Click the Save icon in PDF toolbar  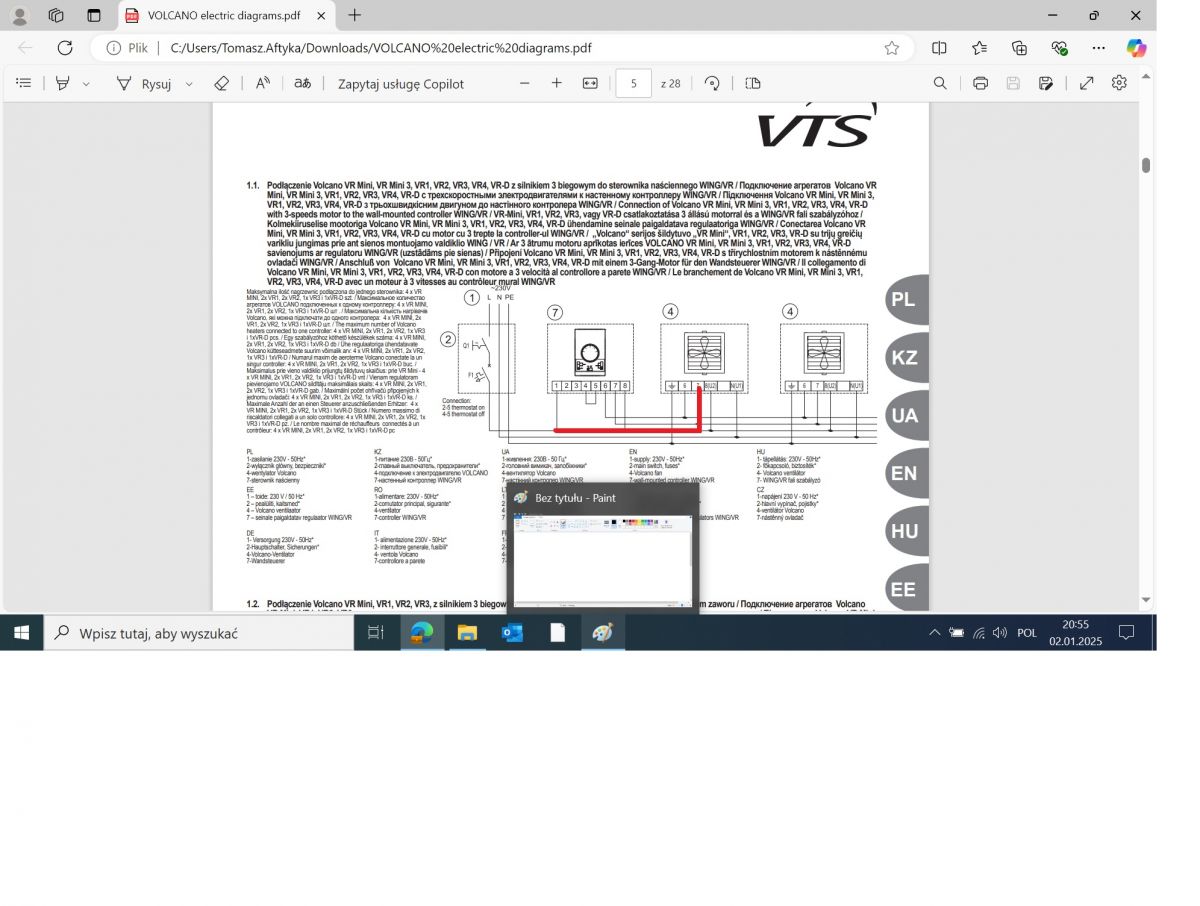[x=1013, y=84]
